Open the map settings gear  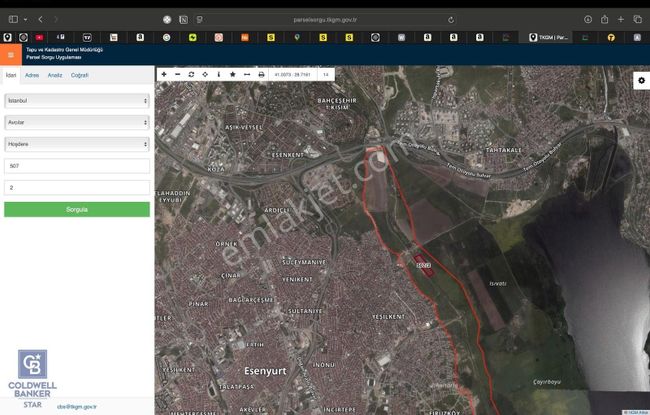(640, 81)
